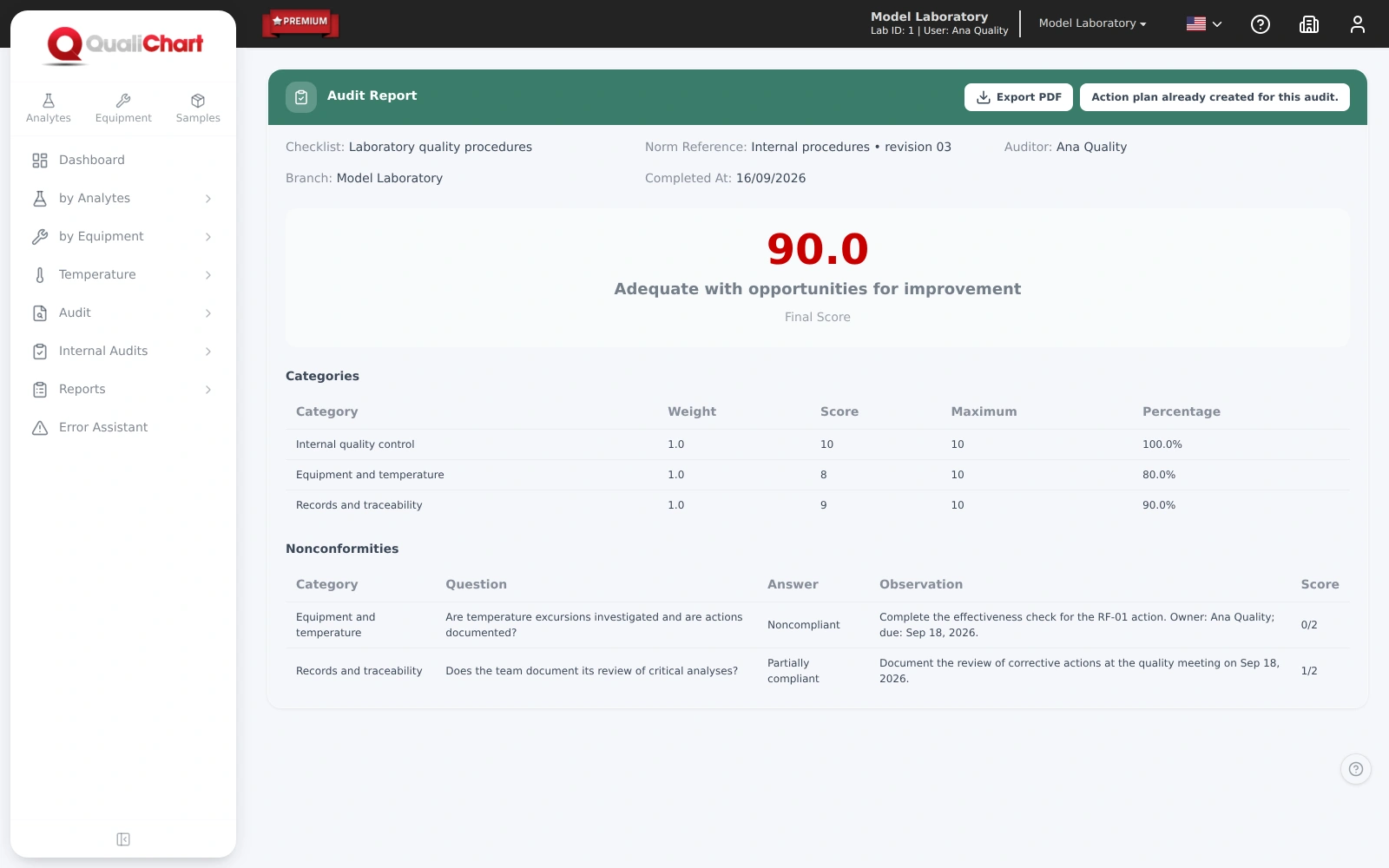Click the 90.0 final score value
This screenshot has width=1389, height=868.
818,249
